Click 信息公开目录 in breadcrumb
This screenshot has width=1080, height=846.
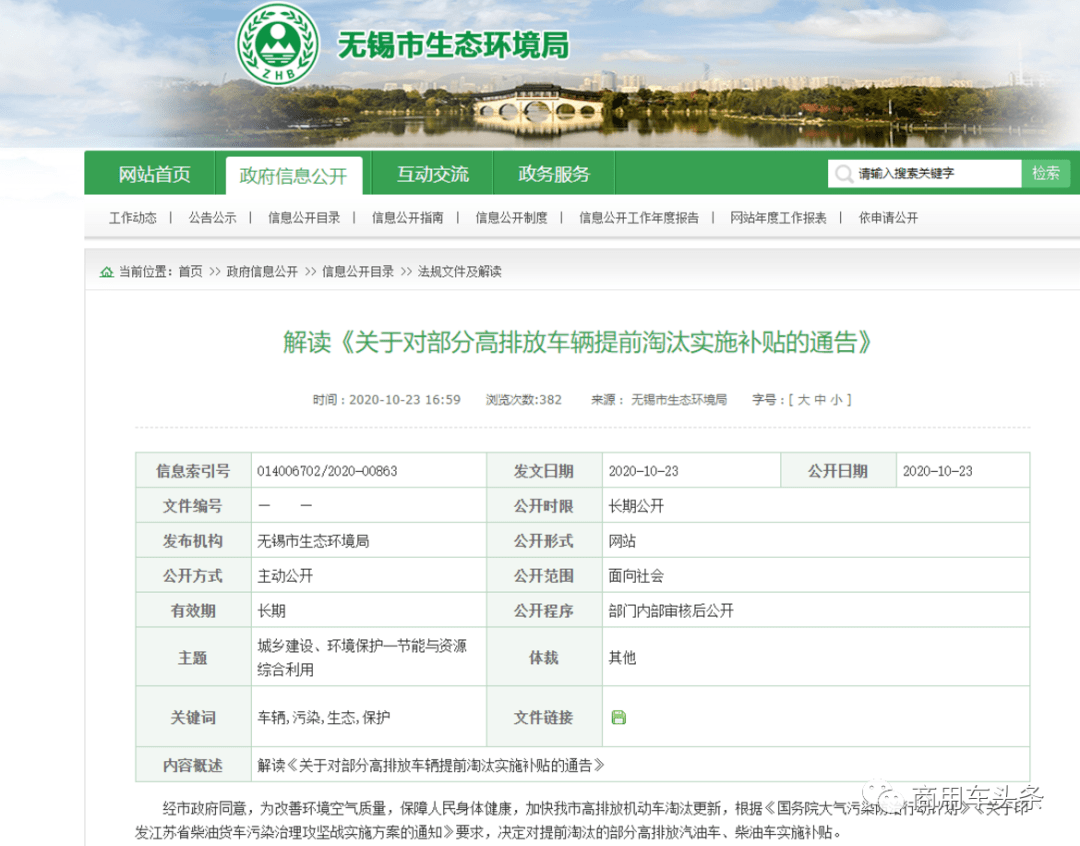pyautogui.click(x=357, y=271)
